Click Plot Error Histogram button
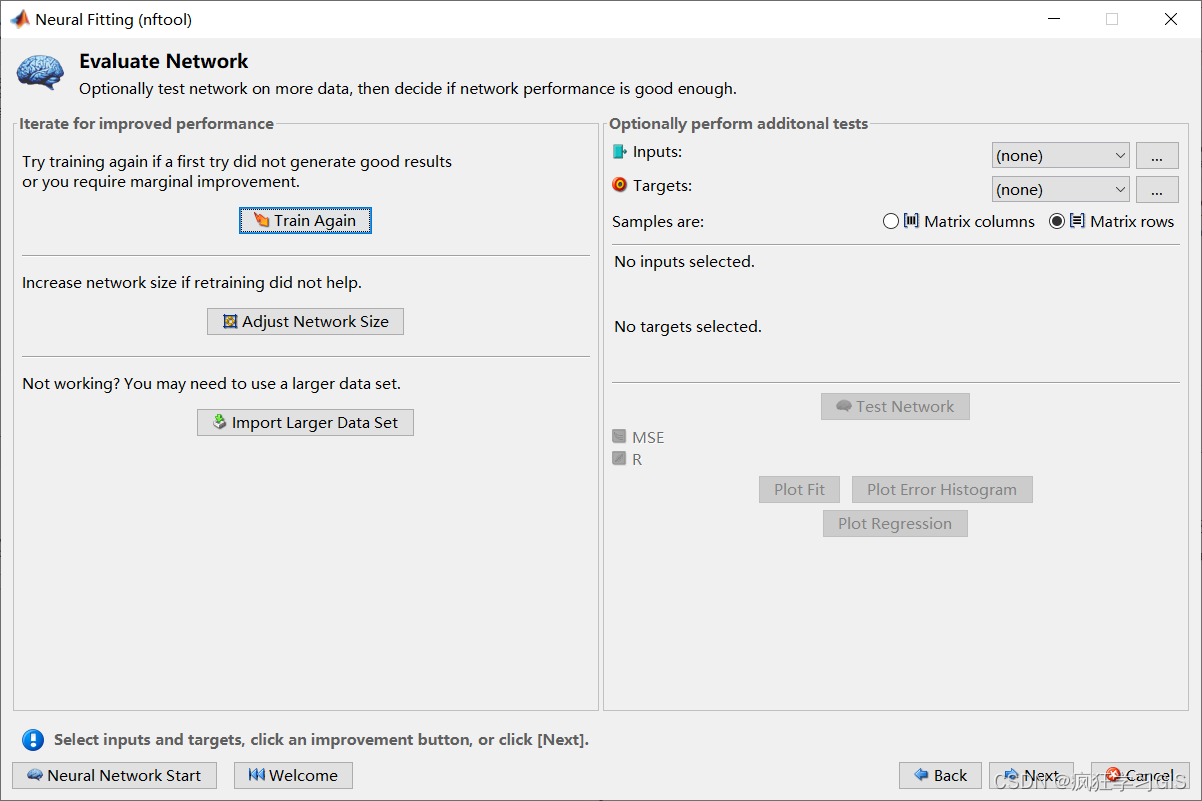The image size is (1202, 801). coord(942,489)
